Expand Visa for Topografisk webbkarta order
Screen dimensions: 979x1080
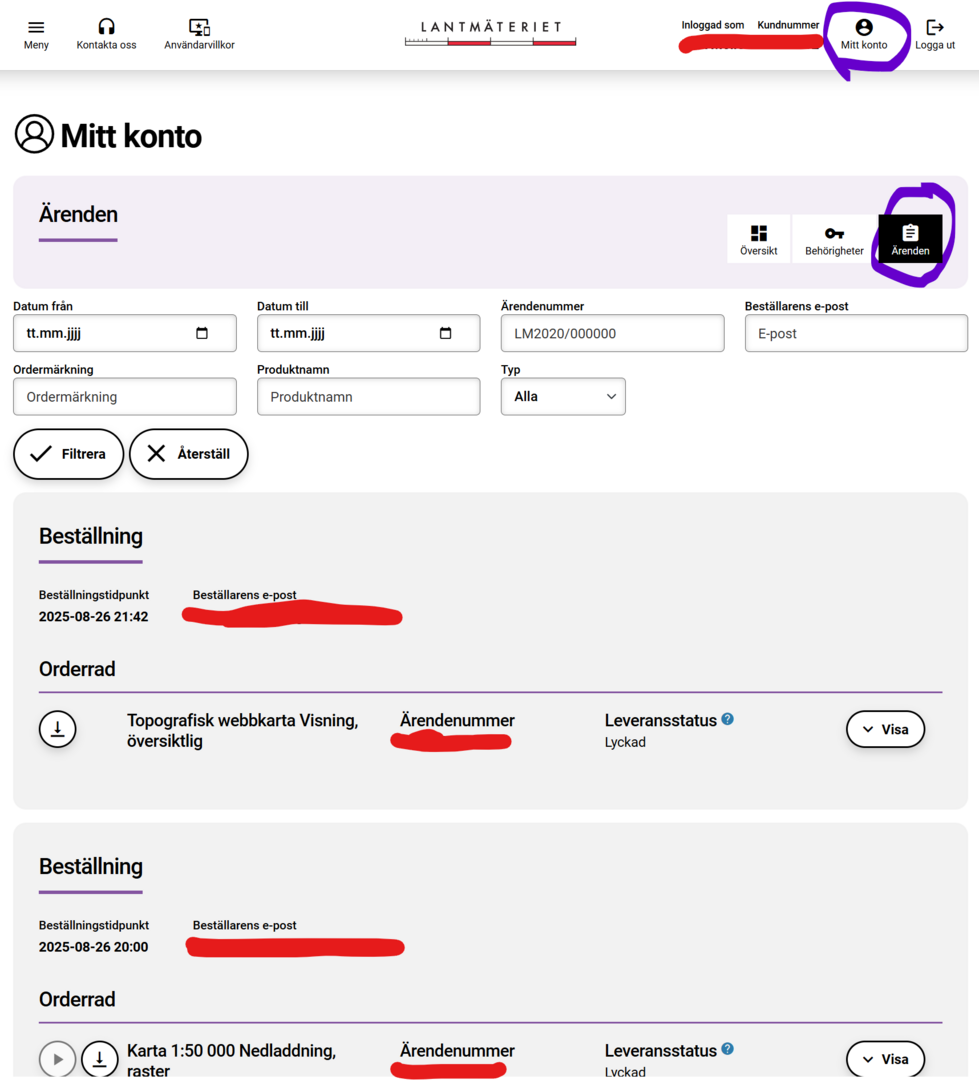pos(885,730)
